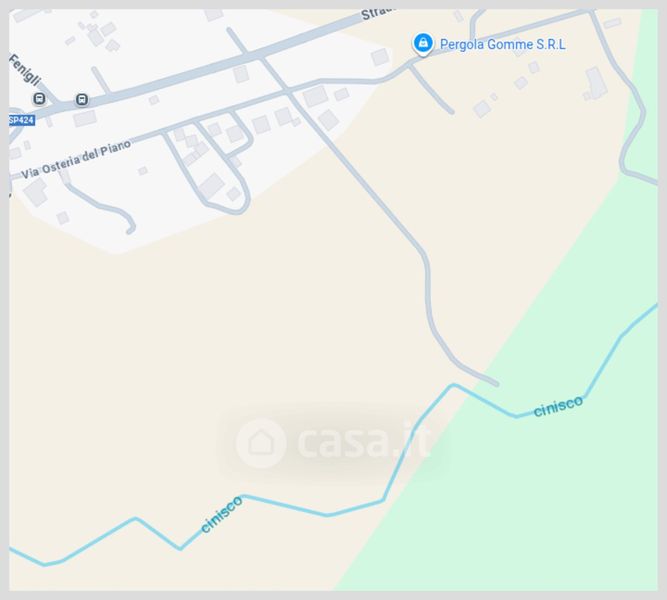Viewport: 667px width, 600px height.
Task: Click the Strada road label at top
Action: click(x=379, y=13)
